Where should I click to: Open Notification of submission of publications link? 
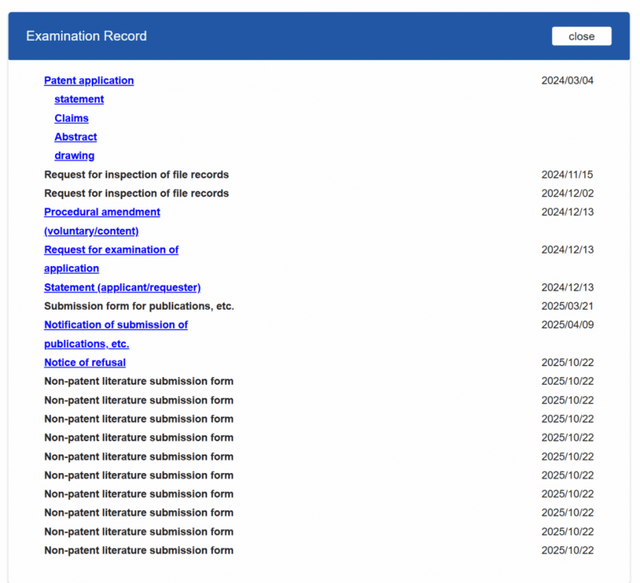pos(116,325)
